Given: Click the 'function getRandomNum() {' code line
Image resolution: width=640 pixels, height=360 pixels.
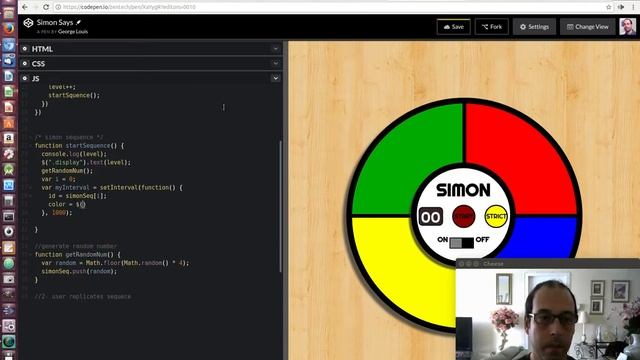Looking at the screenshot, I should pyautogui.click(x=78, y=255).
